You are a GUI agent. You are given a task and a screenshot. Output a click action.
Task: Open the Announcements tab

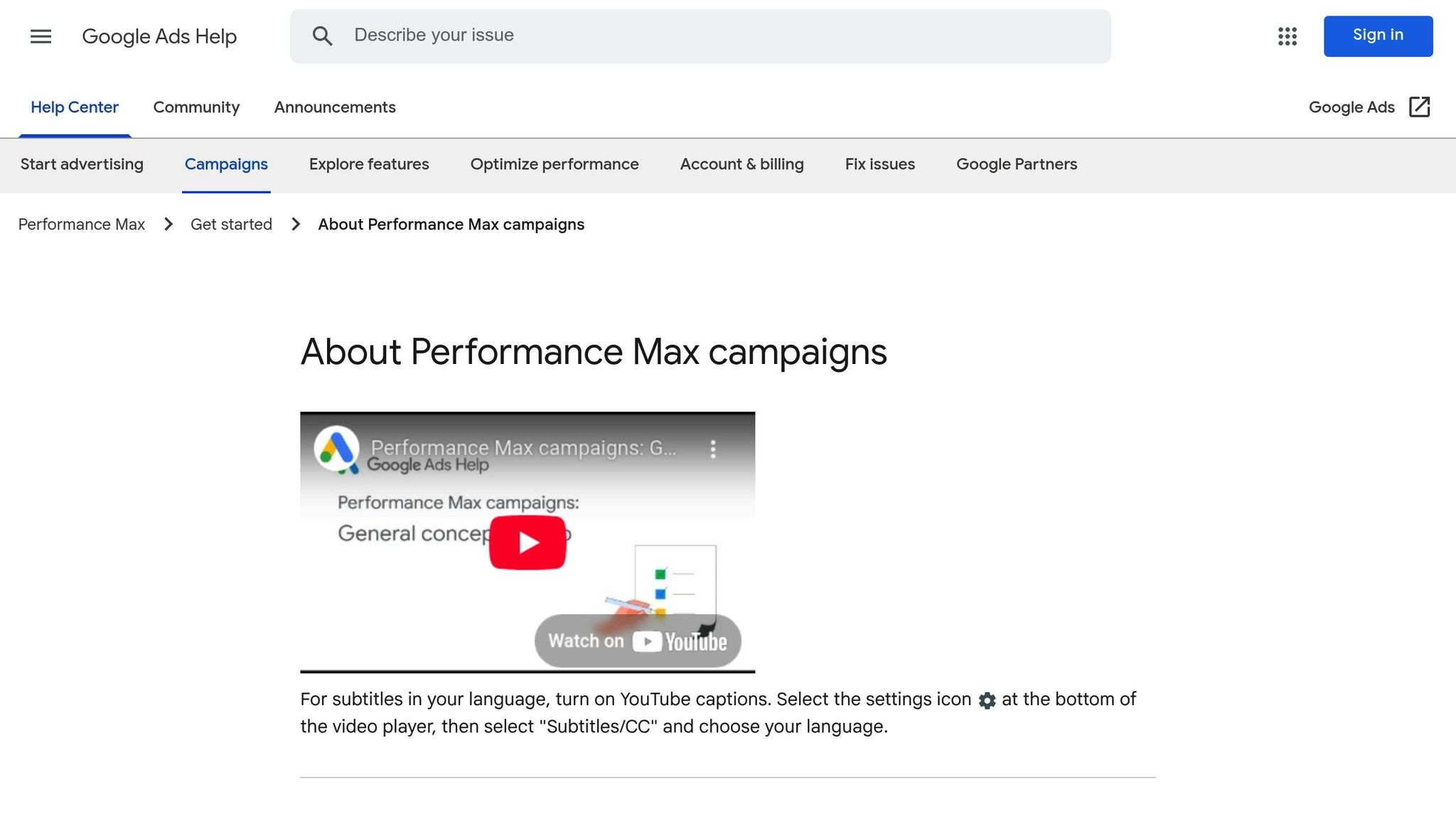(335, 107)
